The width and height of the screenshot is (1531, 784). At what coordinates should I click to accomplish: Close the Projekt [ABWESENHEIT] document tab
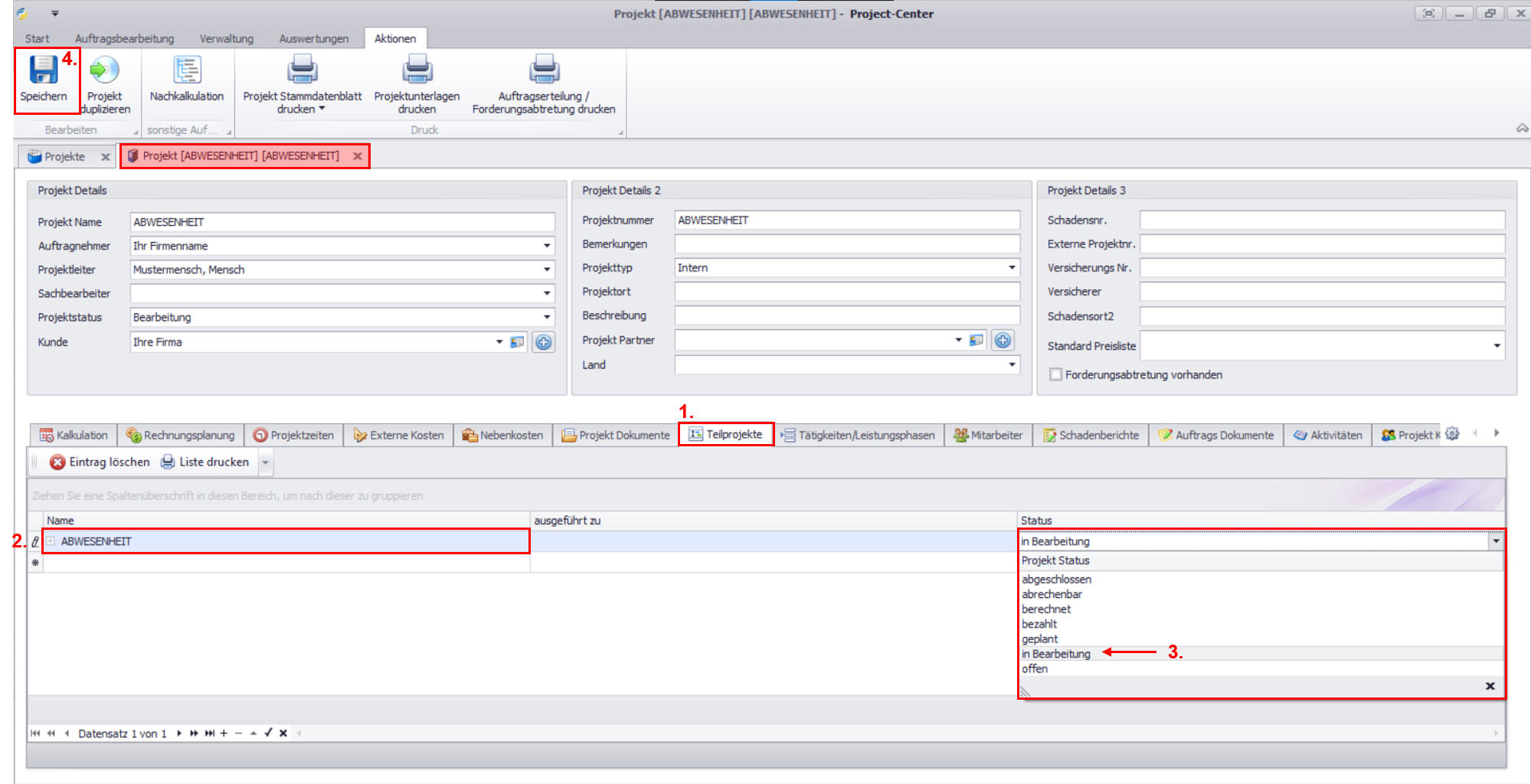358,156
